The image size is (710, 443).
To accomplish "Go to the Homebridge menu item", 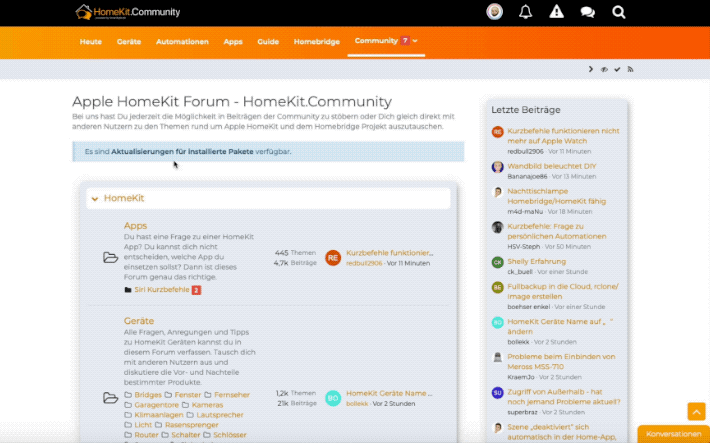I will coord(316,41).
